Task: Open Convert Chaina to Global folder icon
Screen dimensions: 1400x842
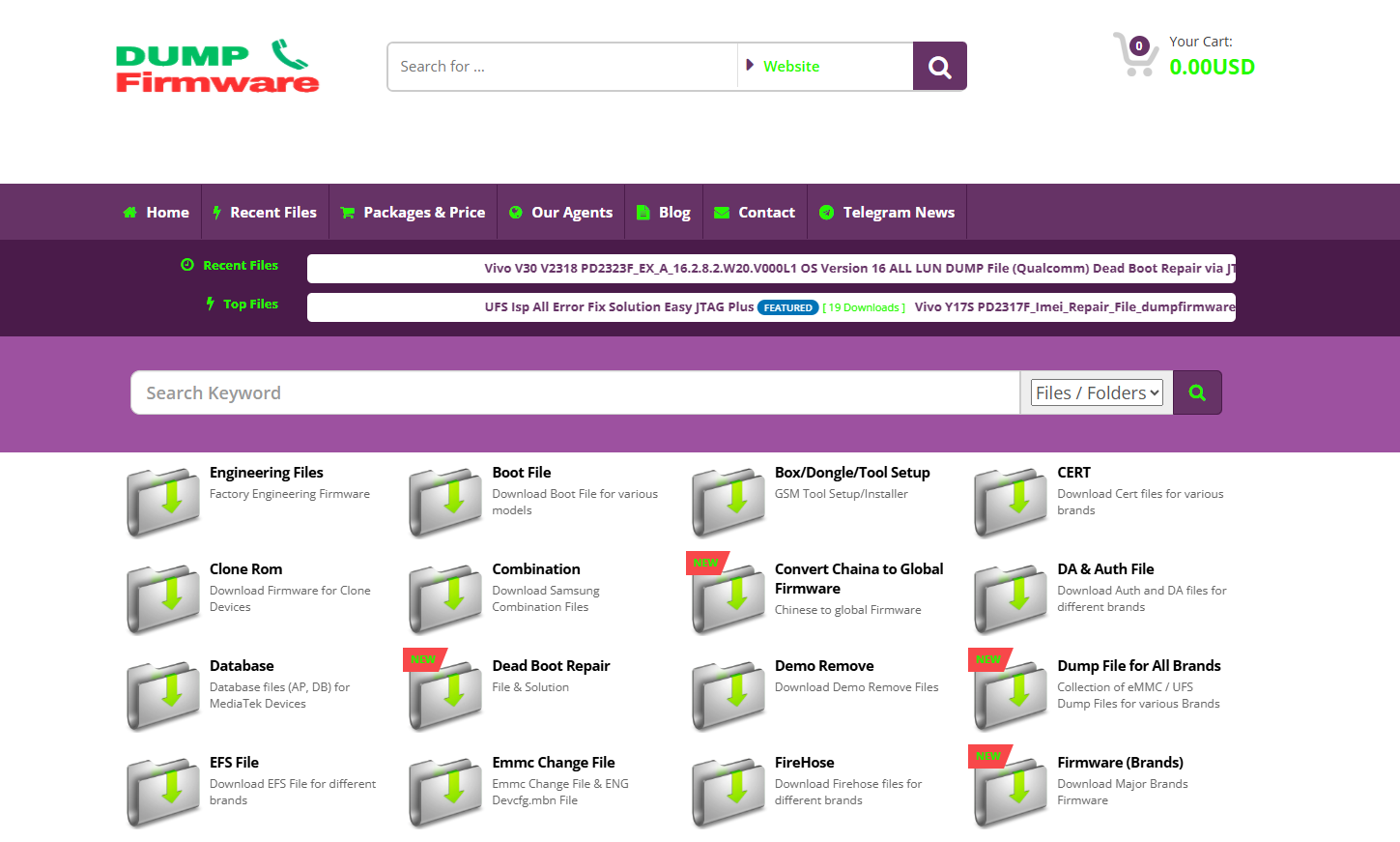Action: 729,598
